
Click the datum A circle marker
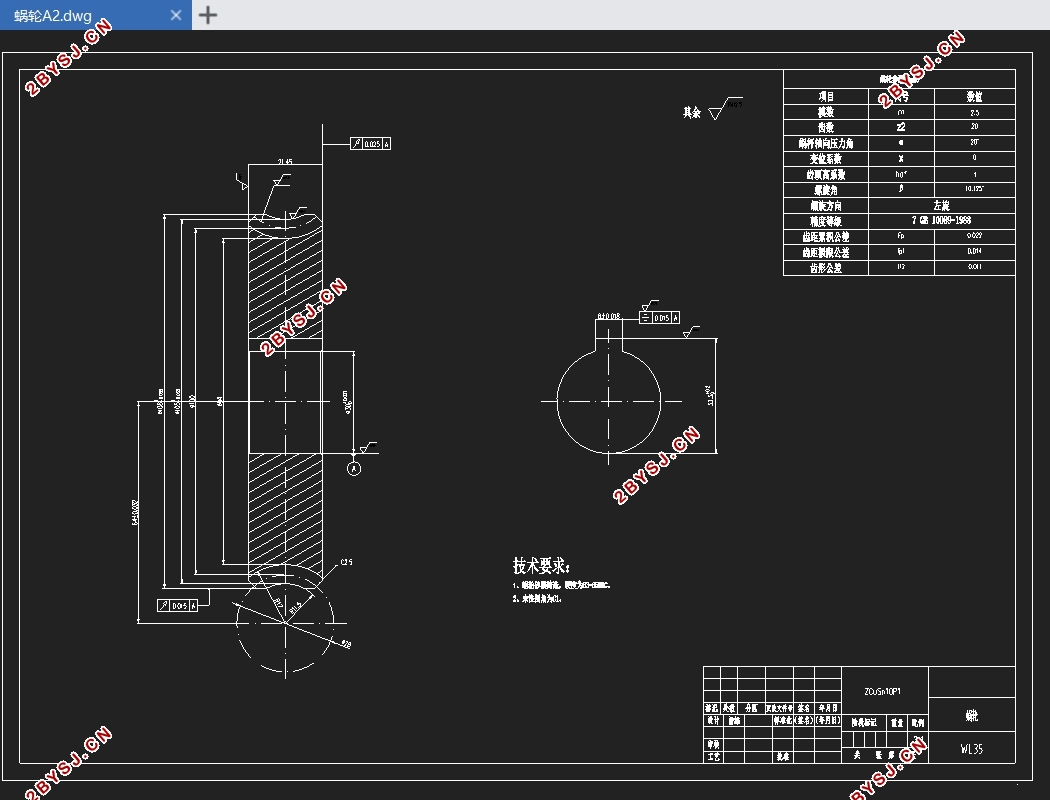coord(354,469)
